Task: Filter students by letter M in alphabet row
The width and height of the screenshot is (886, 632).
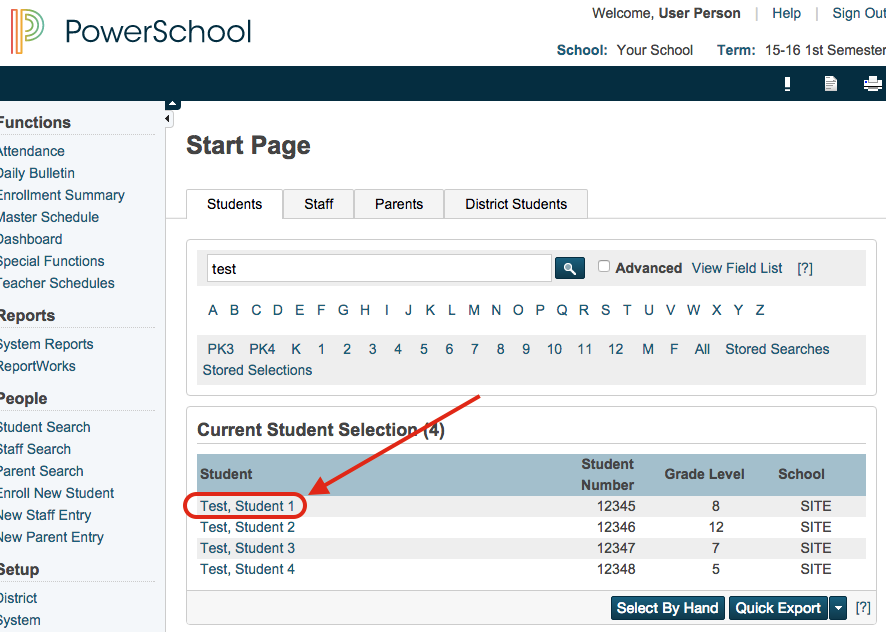Action: tap(474, 310)
